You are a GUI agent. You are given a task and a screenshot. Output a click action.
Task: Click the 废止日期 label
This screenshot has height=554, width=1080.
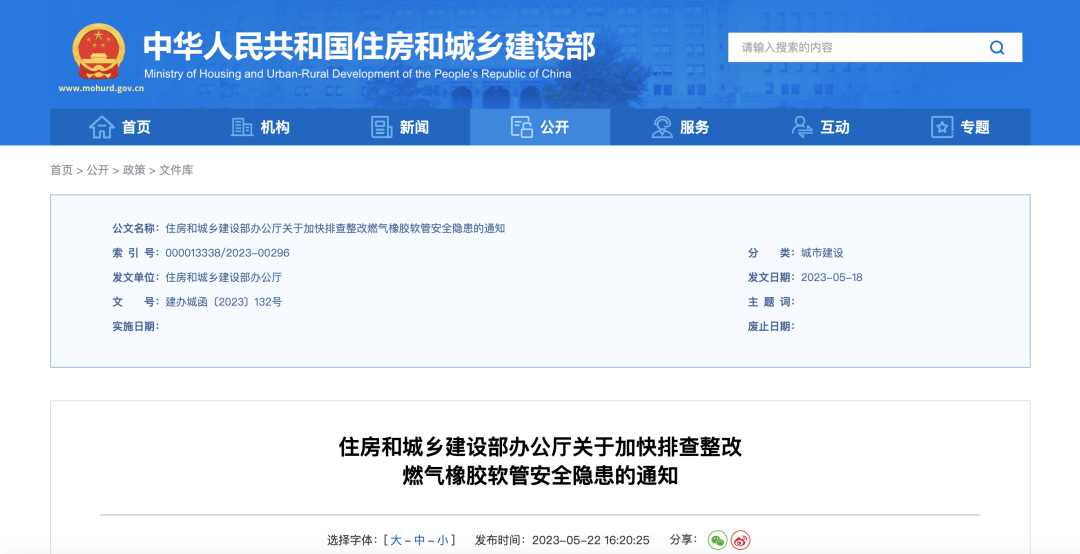771,327
